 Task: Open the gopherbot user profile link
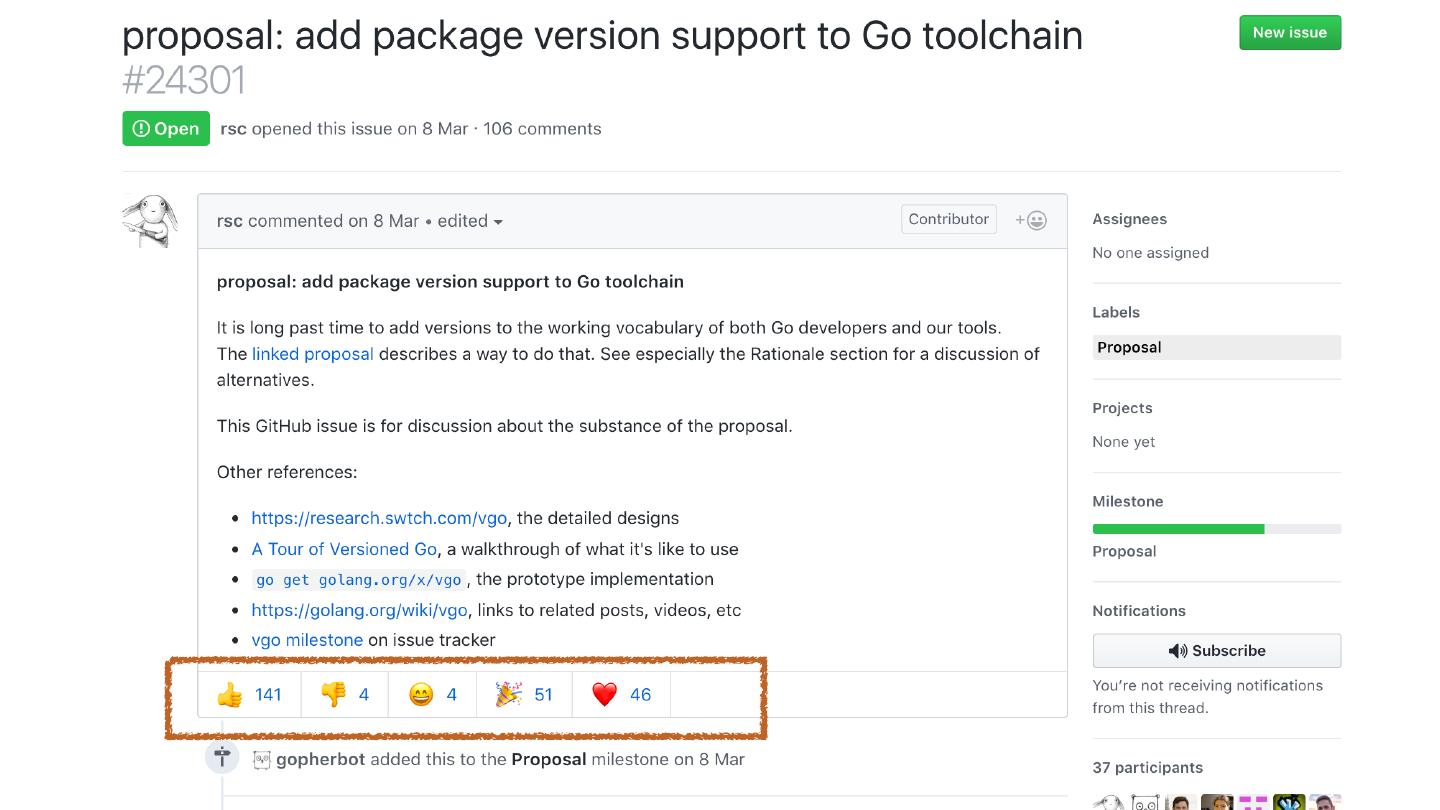coord(320,759)
